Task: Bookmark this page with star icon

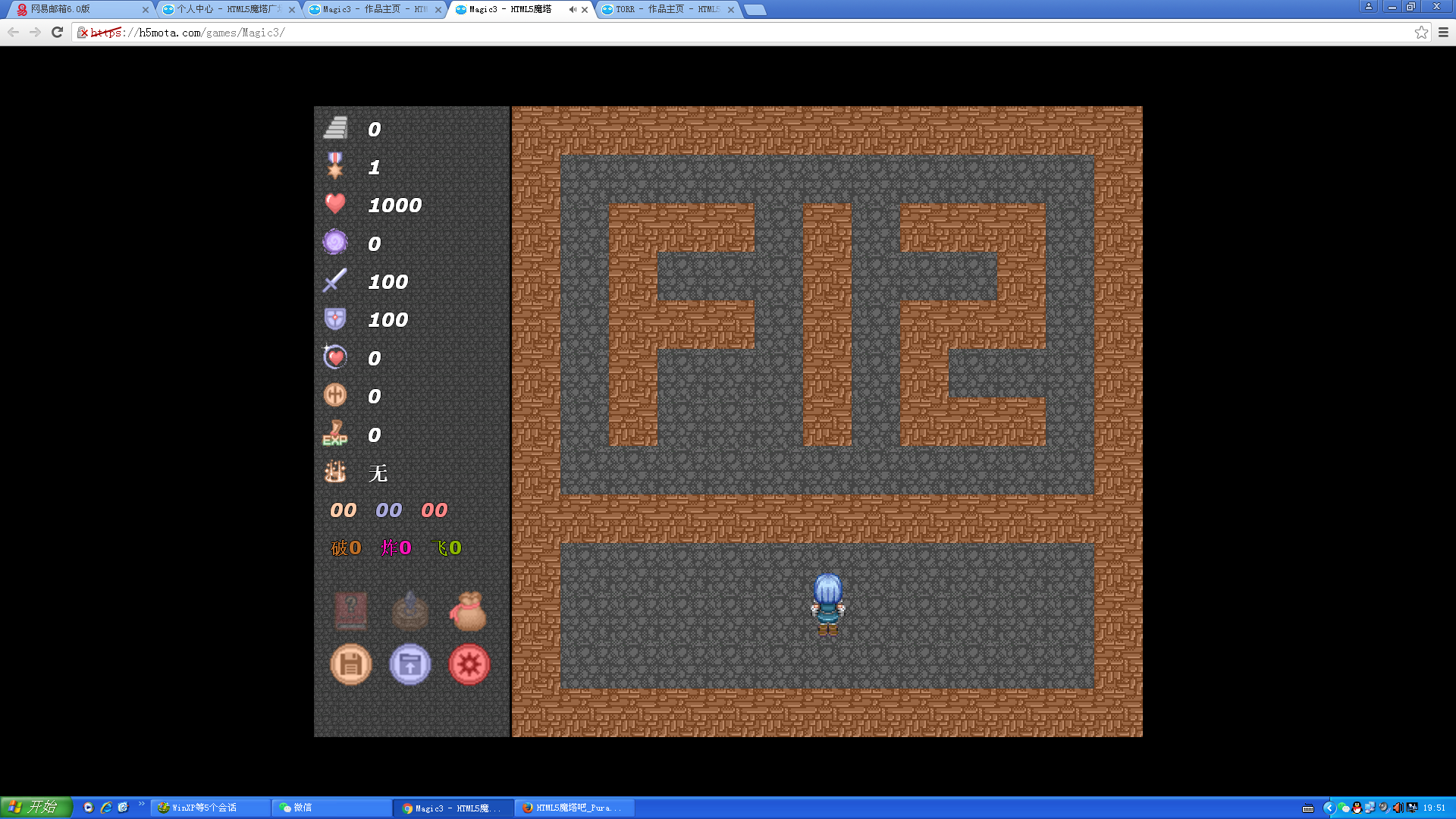Action: pyautogui.click(x=1421, y=33)
